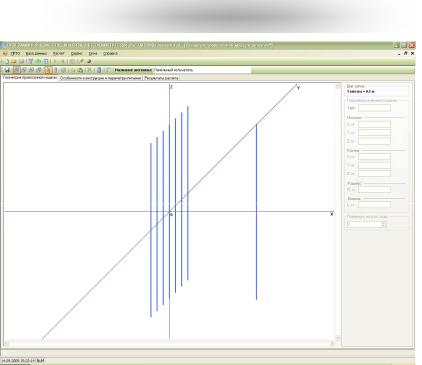The width and height of the screenshot is (422, 365).
Task: Open the Справка menu
Action: 110,53
